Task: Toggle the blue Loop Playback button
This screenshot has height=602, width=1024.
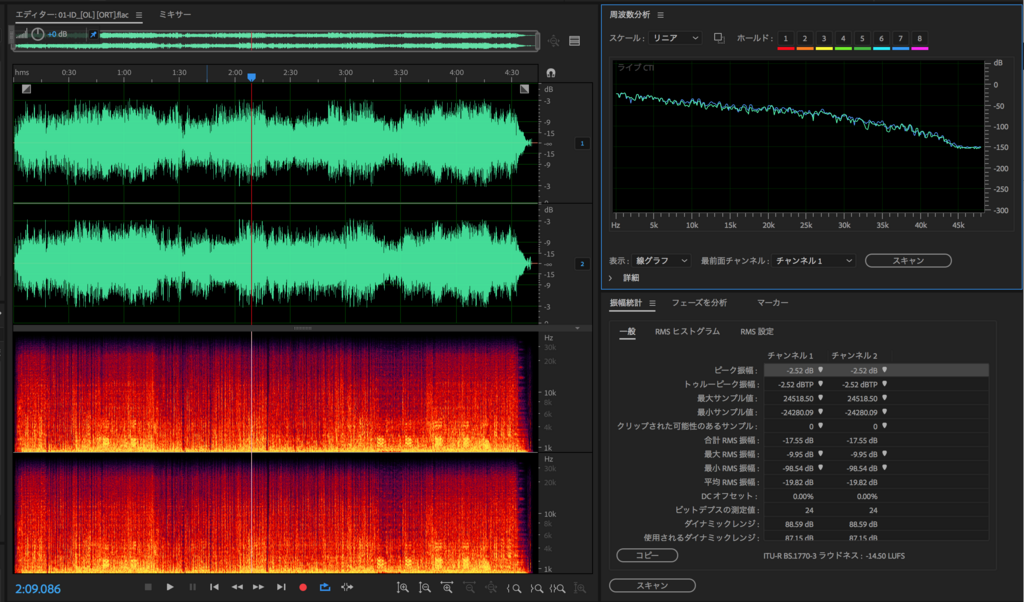Action: pos(325,587)
